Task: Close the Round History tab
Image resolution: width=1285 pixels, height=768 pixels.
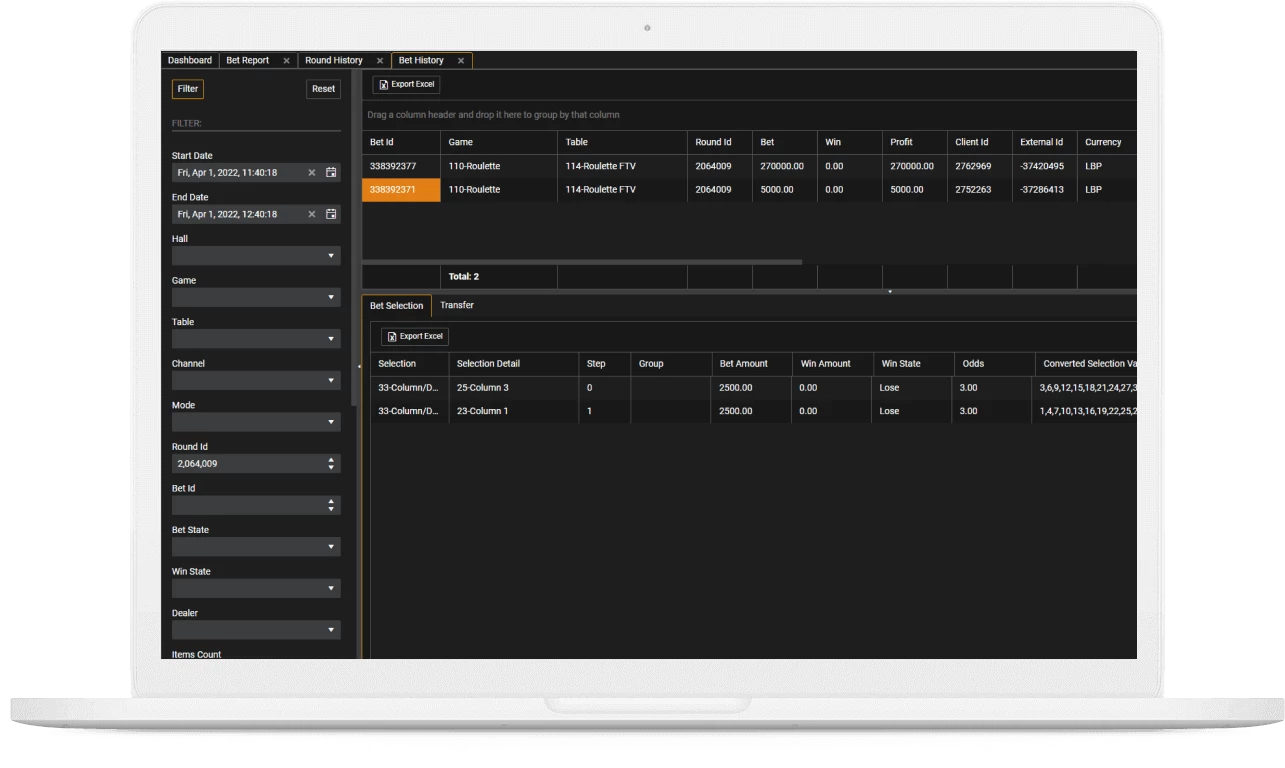Action: [x=379, y=60]
